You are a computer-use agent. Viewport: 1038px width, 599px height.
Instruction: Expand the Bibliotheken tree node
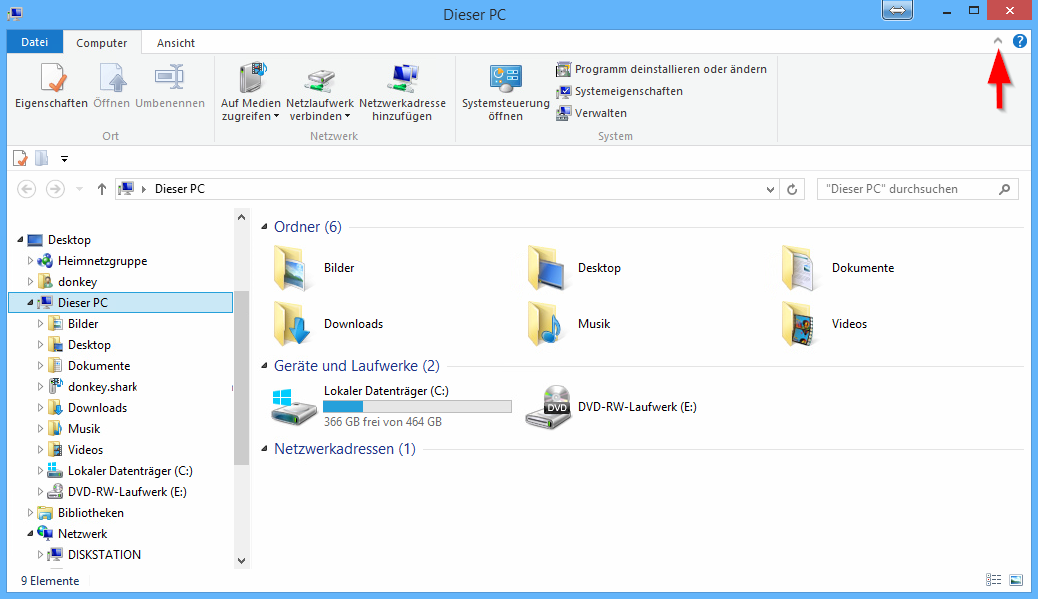[31, 513]
